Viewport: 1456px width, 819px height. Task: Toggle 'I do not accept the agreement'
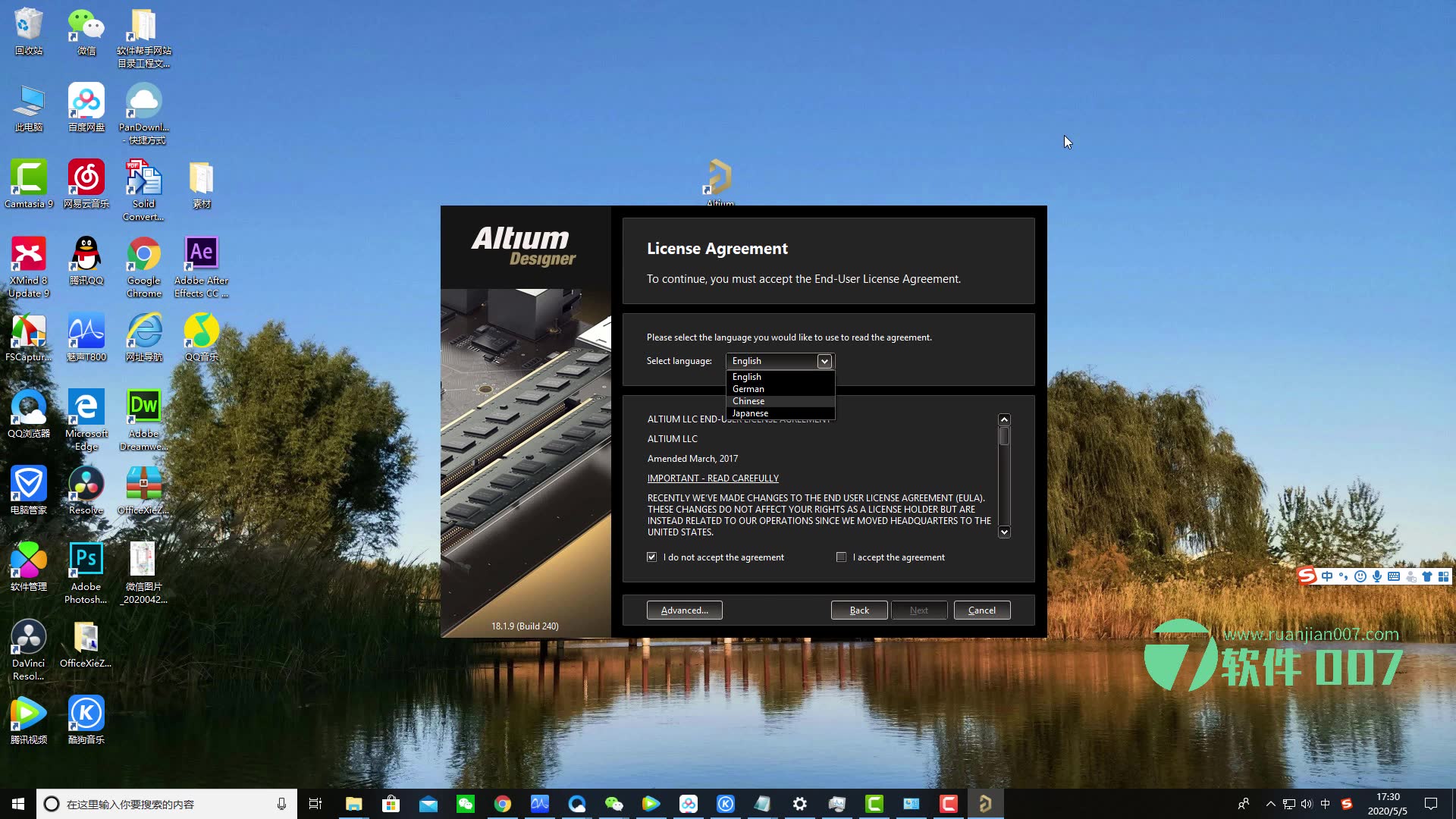point(651,557)
